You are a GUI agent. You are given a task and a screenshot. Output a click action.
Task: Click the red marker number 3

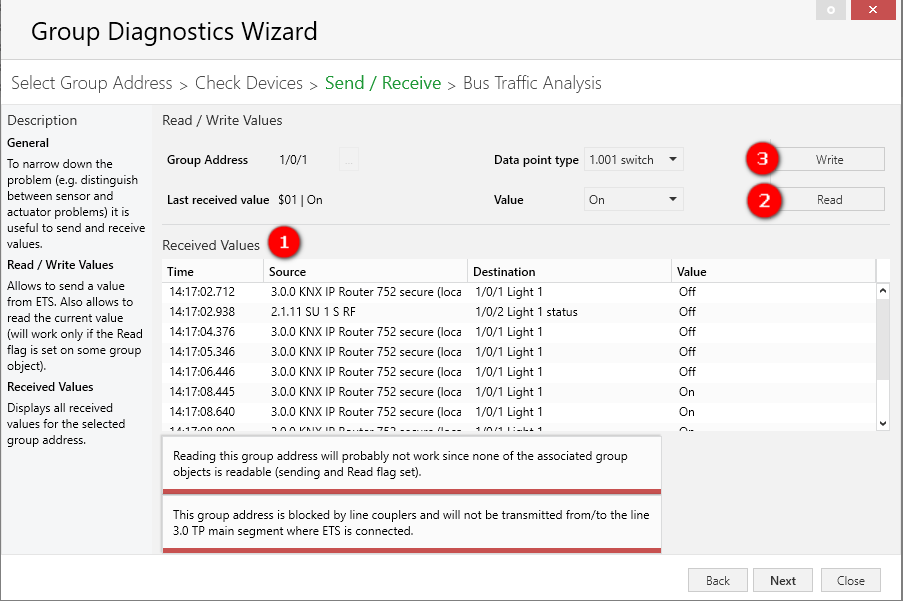764,159
